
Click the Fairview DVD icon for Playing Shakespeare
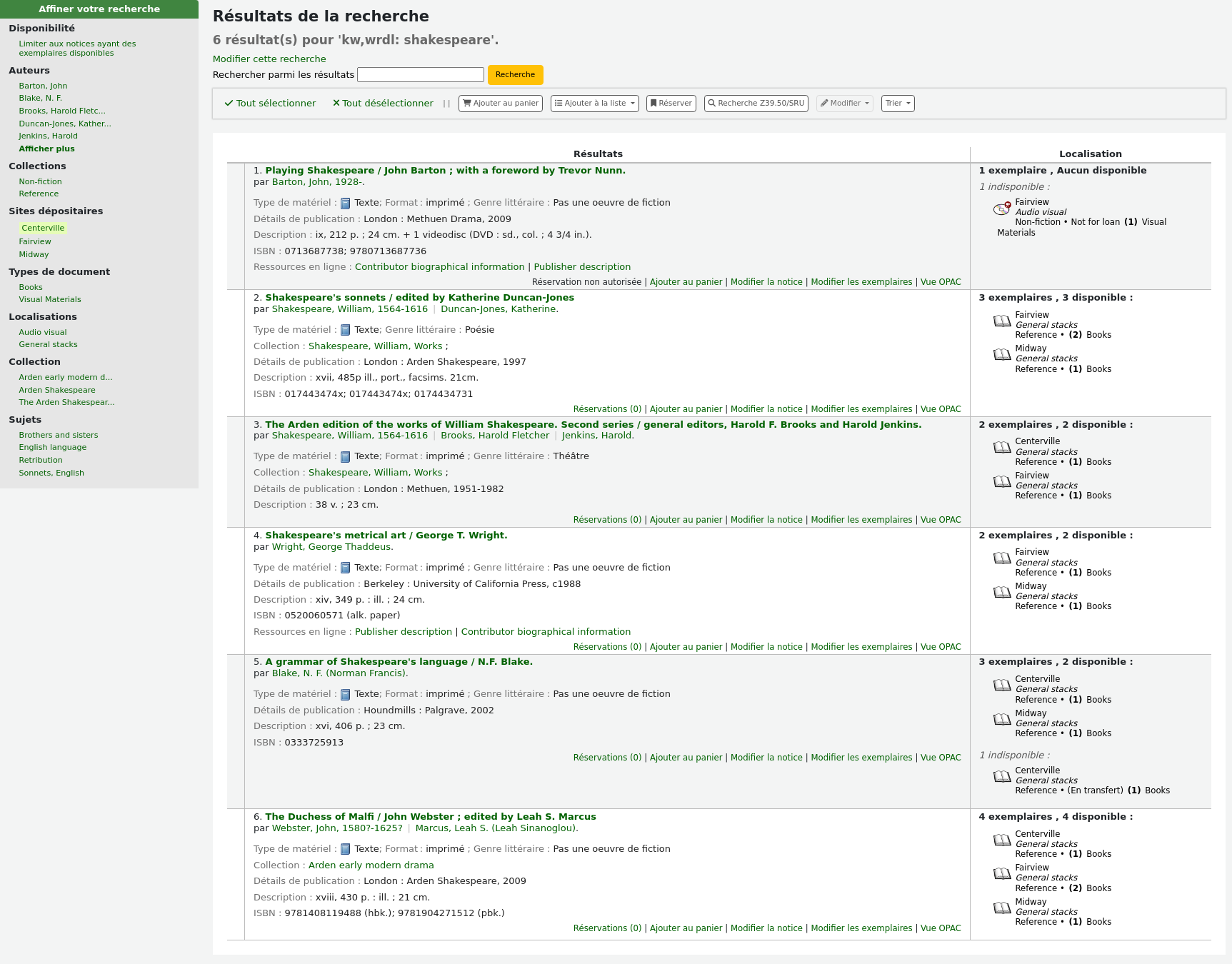coord(1002,209)
